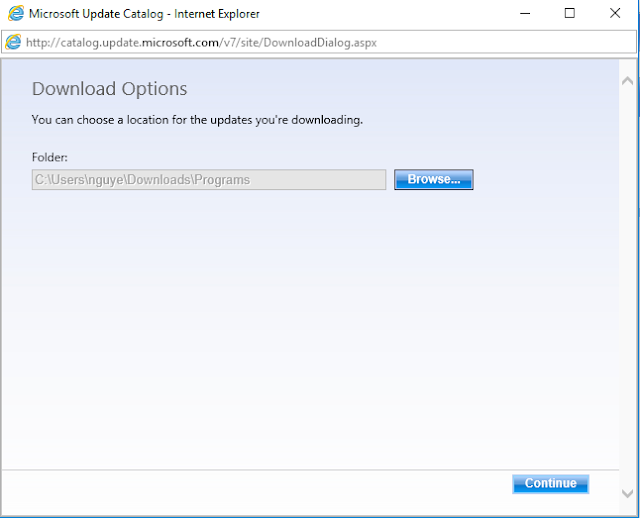The image size is (640, 518).
Task: Click the page icon beside the URL
Action: tap(13, 42)
